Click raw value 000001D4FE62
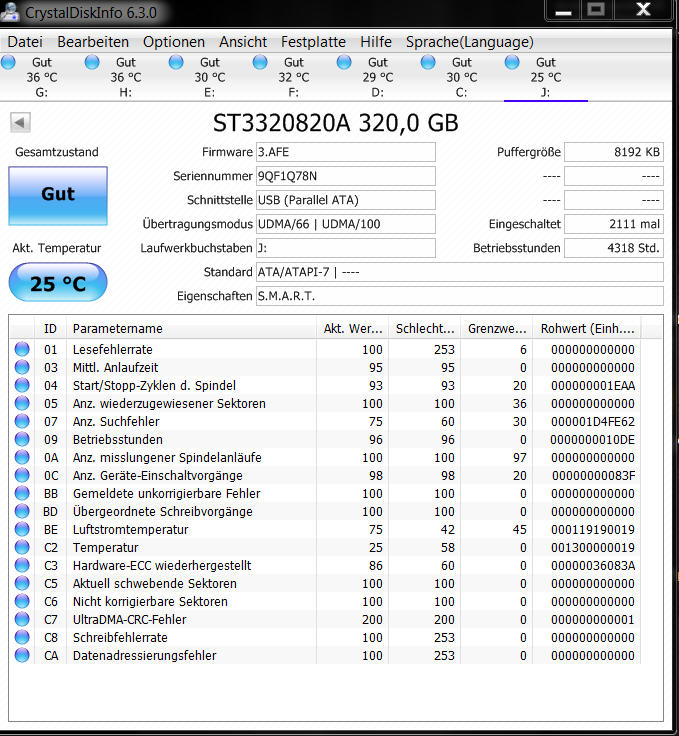This screenshot has width=679, height=736. tap(593, 422)
